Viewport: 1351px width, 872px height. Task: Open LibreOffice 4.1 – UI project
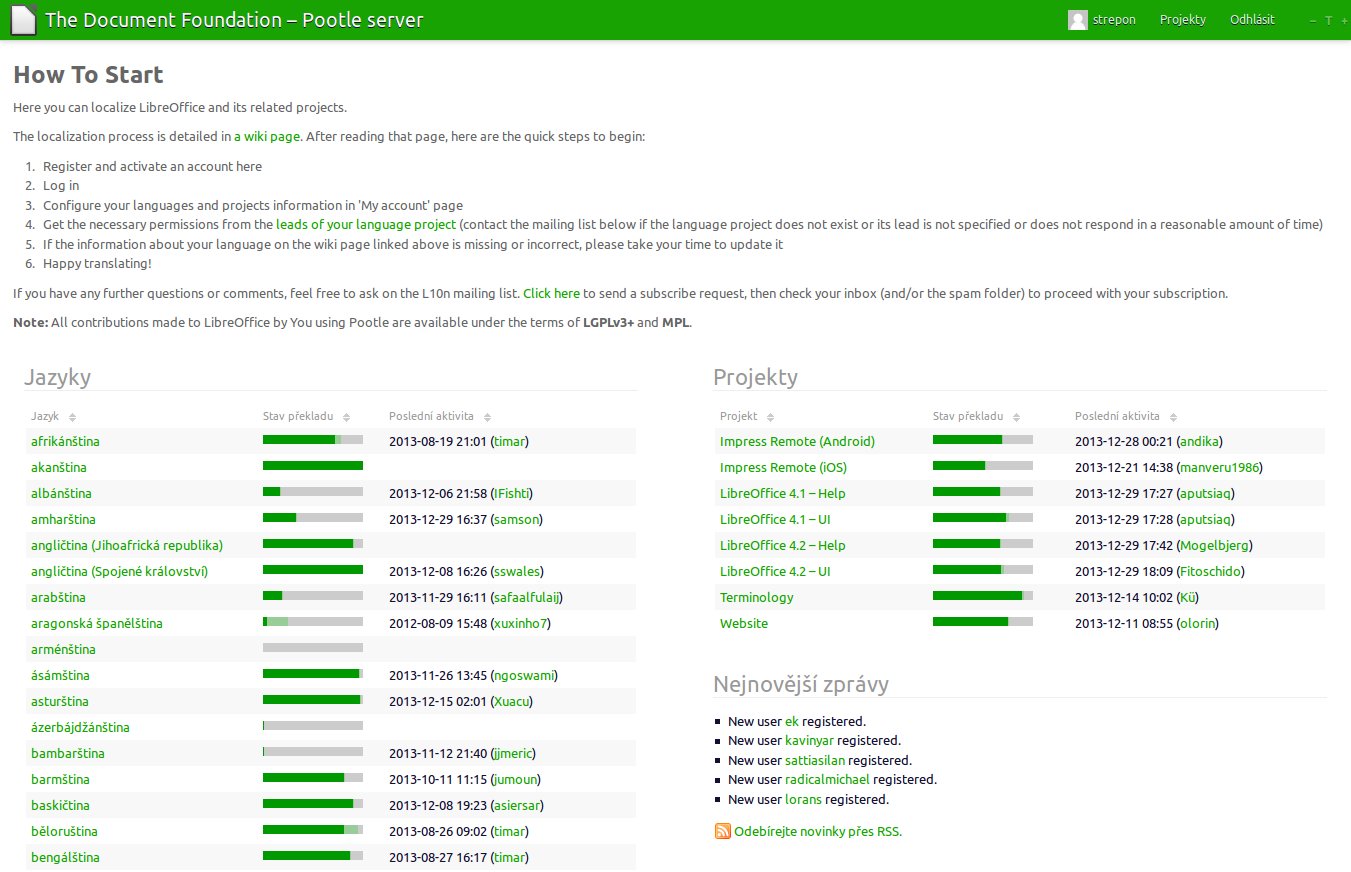(x=775, y=519)
